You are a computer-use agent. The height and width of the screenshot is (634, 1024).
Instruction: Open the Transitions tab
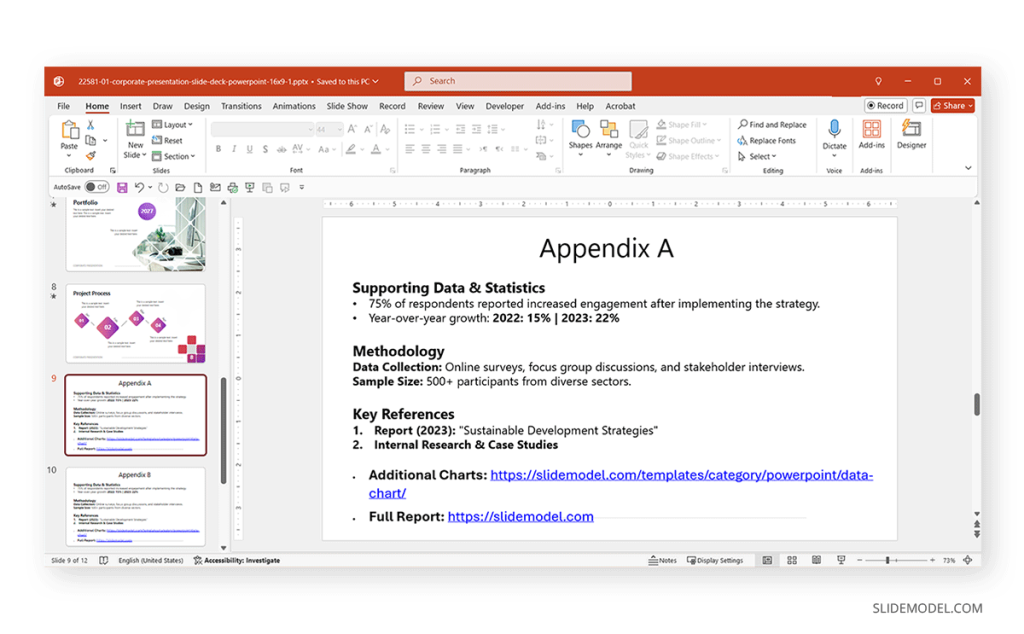click(241, 106)
